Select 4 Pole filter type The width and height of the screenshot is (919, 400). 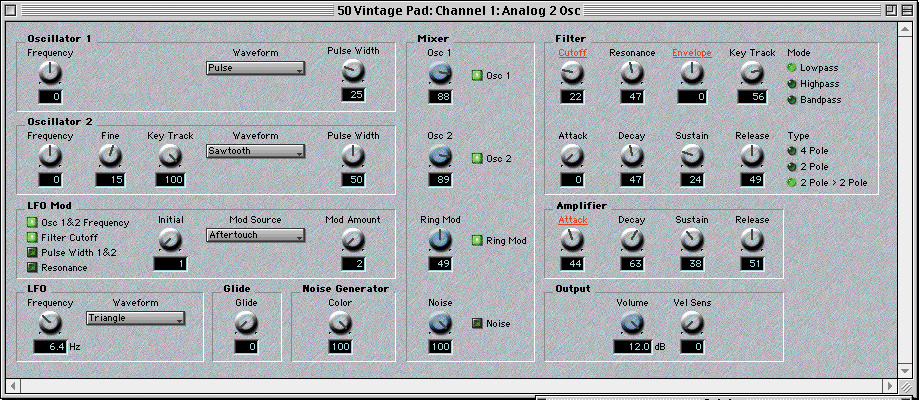(x=791, y=151)
